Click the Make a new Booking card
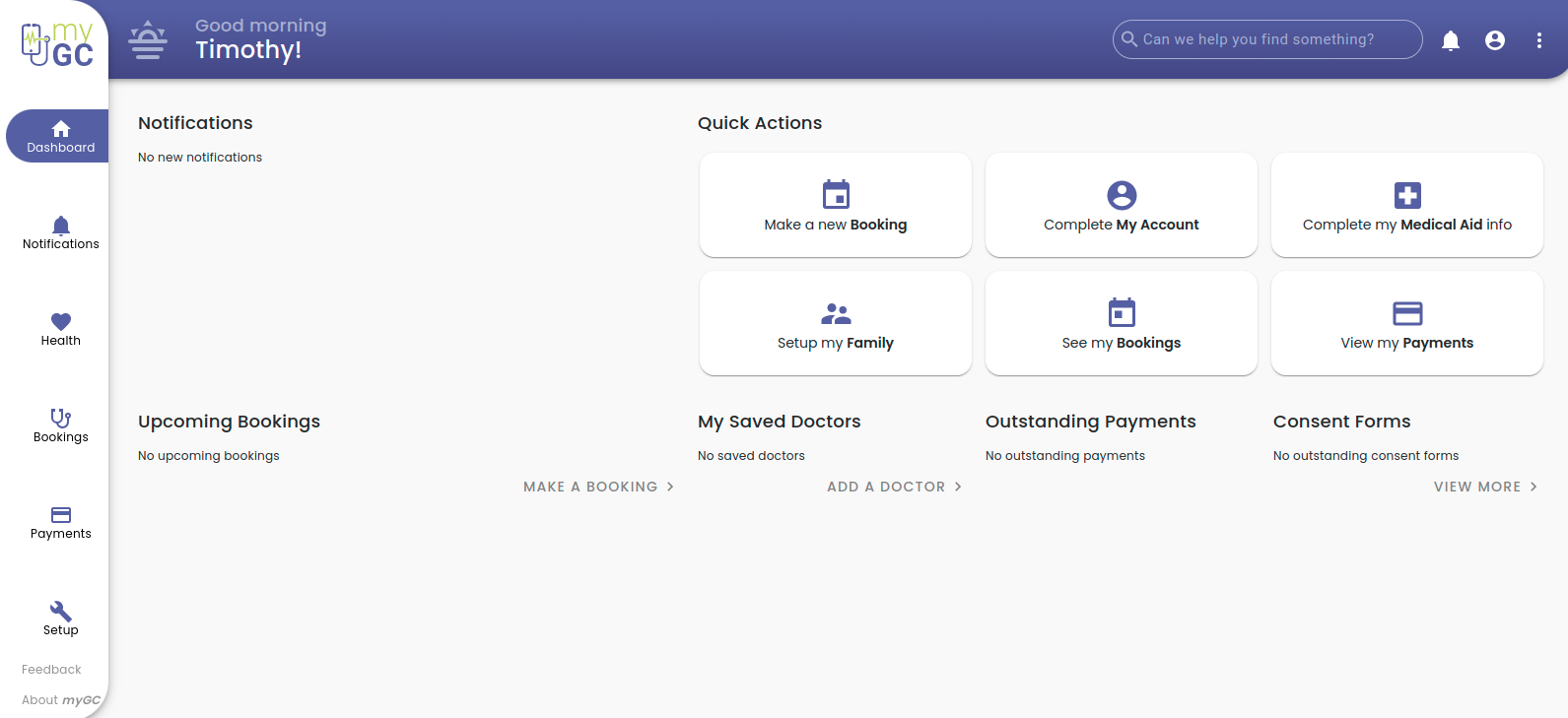The height and width of the screenshot is (718, 1568). click(x=835, y=205)
